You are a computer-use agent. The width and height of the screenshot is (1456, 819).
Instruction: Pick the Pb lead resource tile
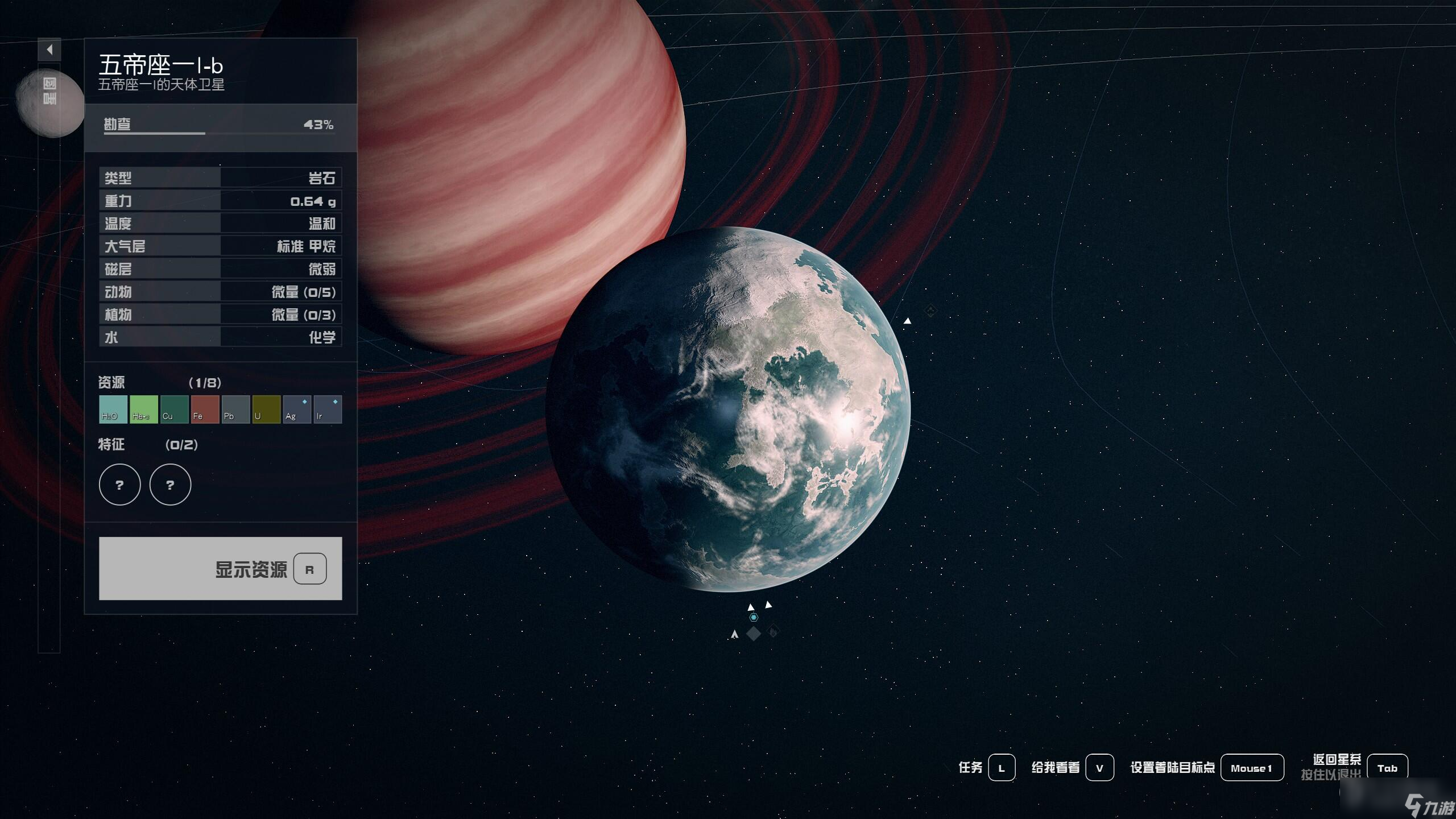(235, 409)
